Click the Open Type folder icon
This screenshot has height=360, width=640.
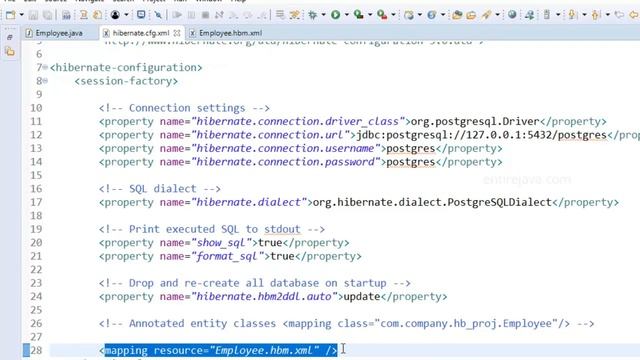click(x=457, y=15)
